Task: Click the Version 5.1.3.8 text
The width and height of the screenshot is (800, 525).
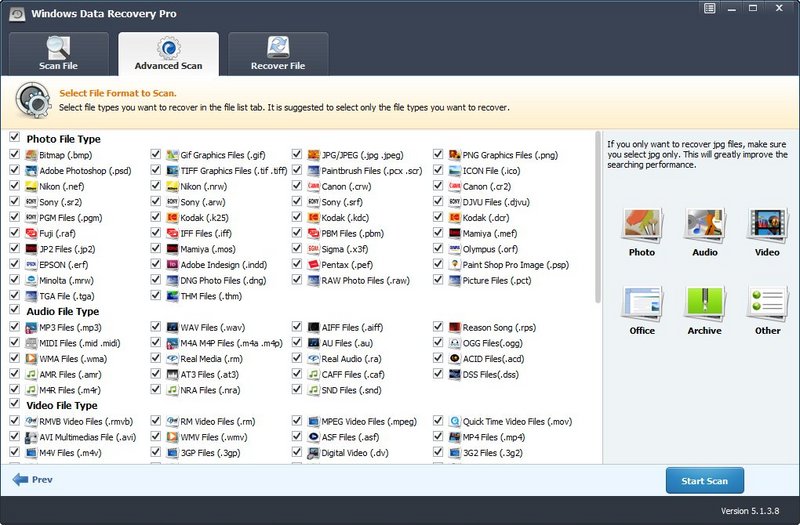Action: [750, 511]
